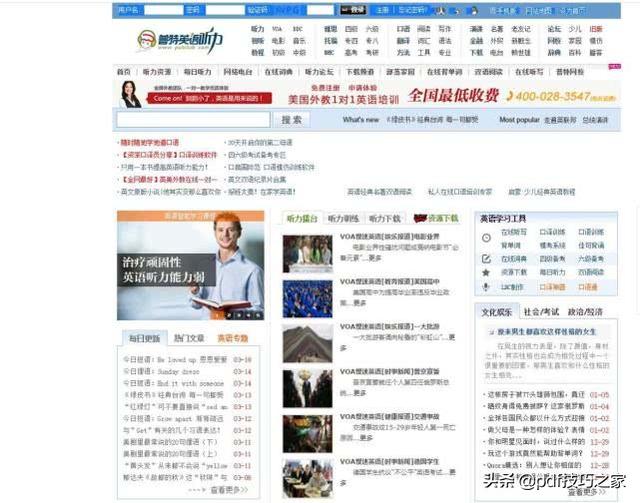Select the 文化娱乐 tab
Viewport: 640px width, 503px height.
(x=497, y=312)
